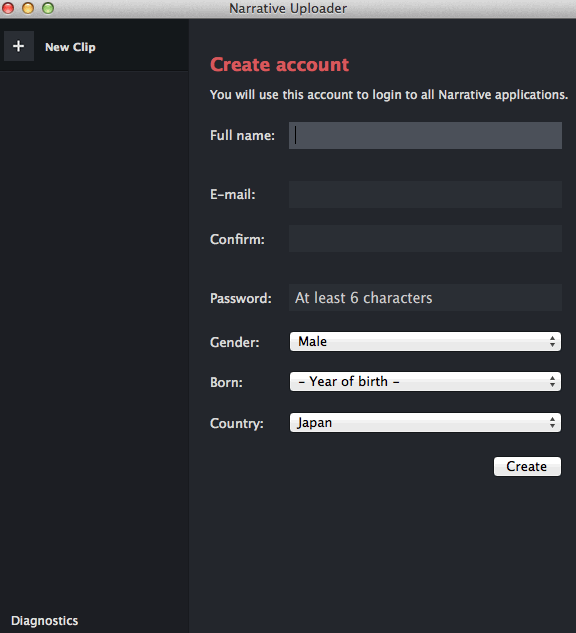576x633 pixels.
Task: Open the Diagnostics link in the sidebar
Action: tap(44, 620)
